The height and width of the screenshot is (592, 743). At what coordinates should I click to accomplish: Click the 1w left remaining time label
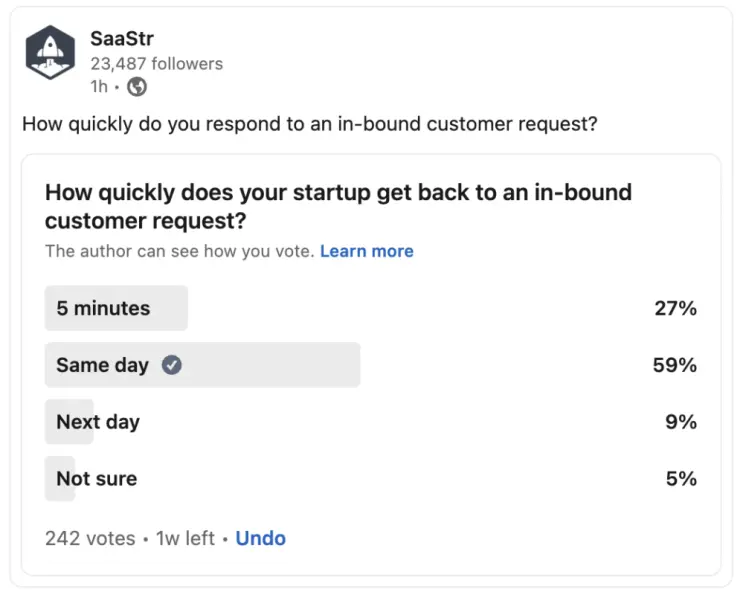coord(185,538)
